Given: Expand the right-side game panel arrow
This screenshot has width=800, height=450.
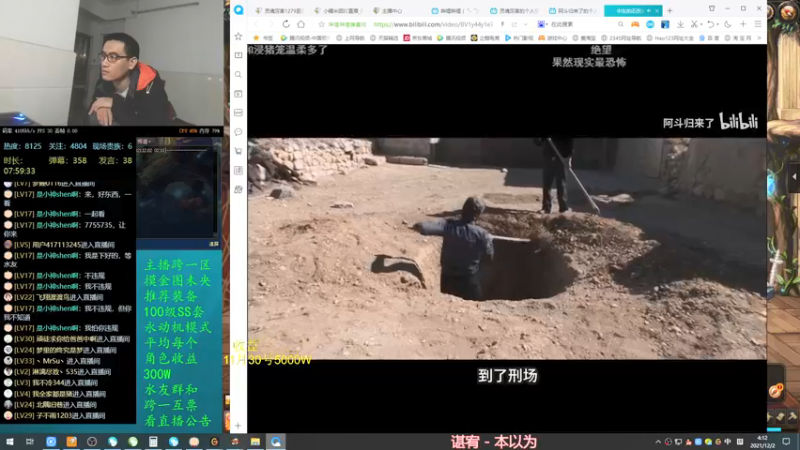Looking at the screenshot, I should point(794,177).
